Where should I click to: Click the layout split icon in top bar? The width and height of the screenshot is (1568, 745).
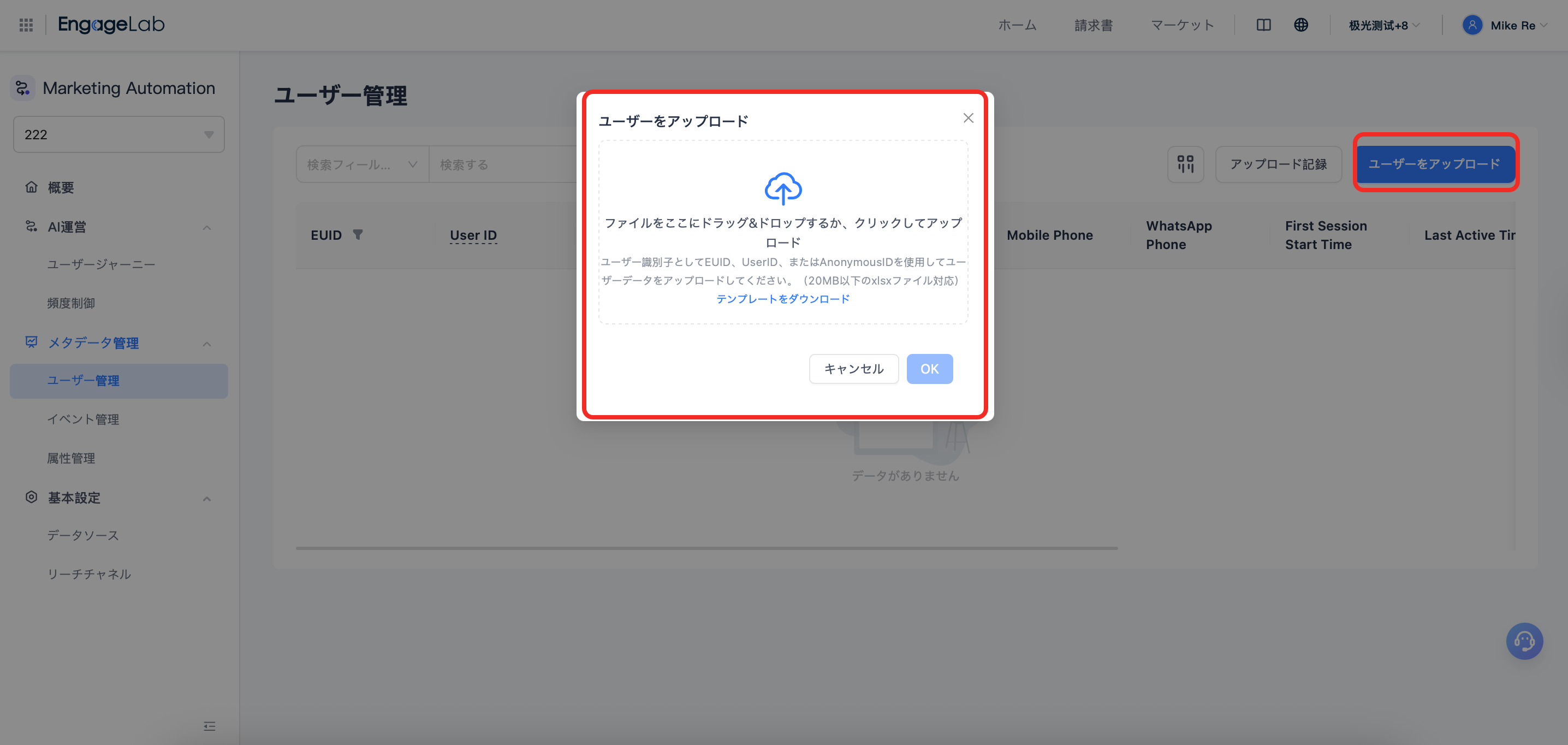1263,25
